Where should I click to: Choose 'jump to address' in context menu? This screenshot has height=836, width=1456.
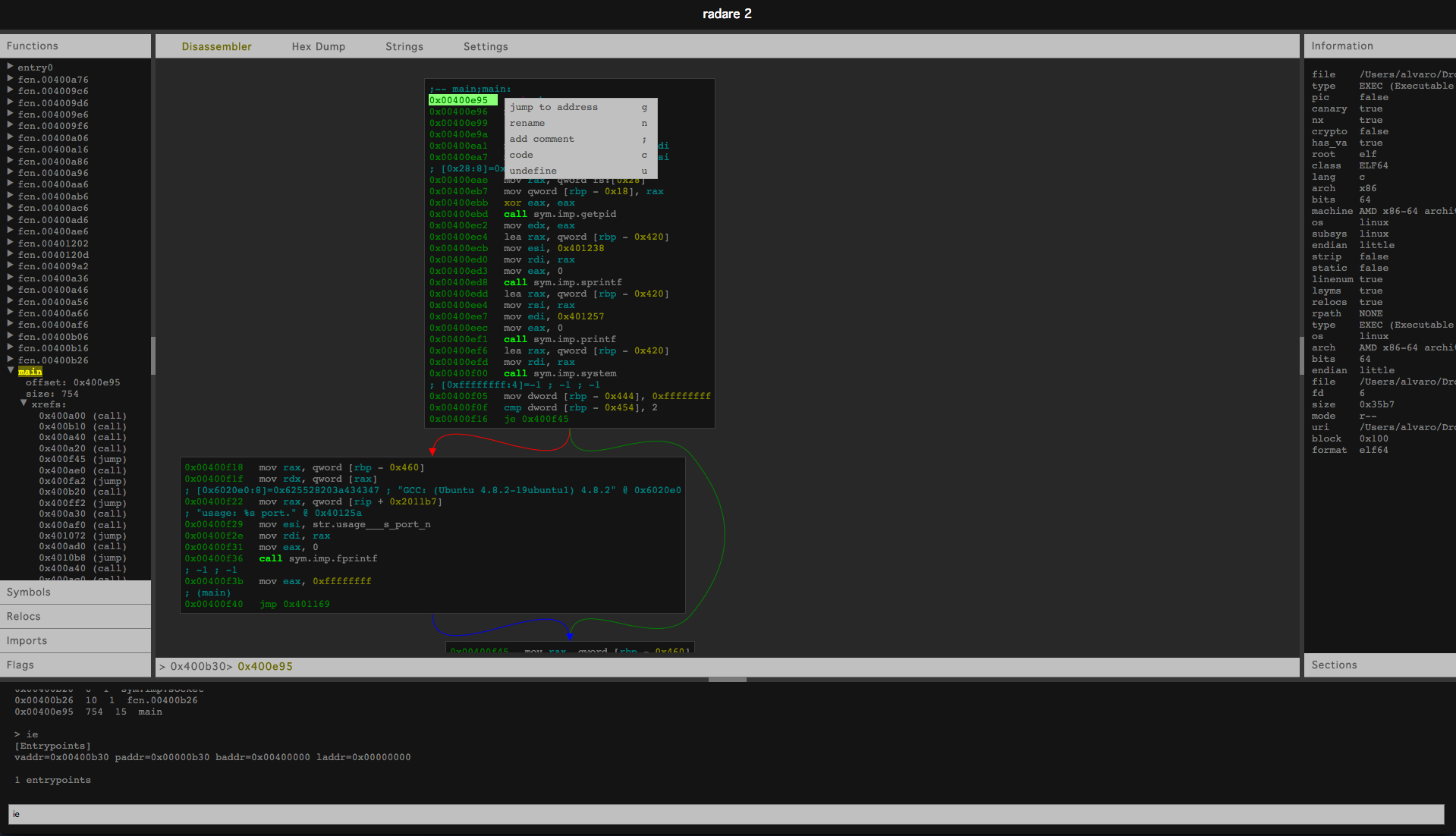pyautogui.click(x=580, y=107)
